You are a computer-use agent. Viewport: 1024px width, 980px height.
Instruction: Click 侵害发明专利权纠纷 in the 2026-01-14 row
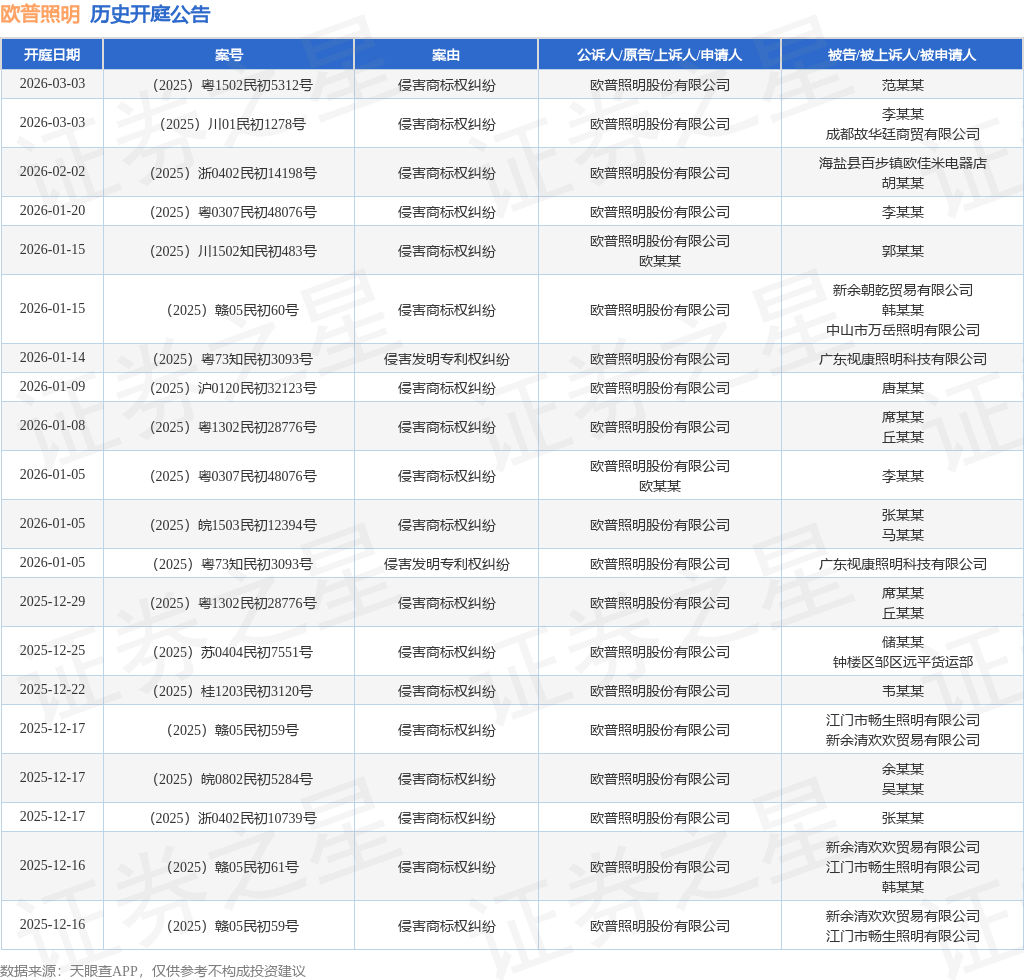pos(446,359)
